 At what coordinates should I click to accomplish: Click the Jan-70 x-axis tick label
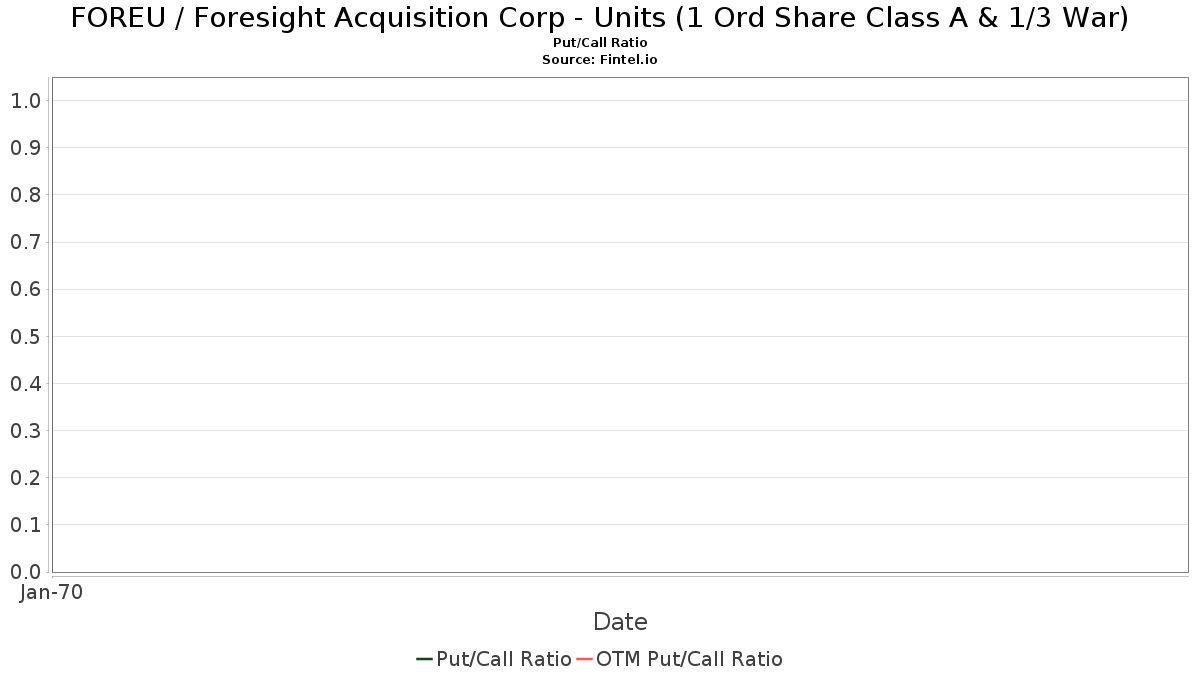(51, 592)
